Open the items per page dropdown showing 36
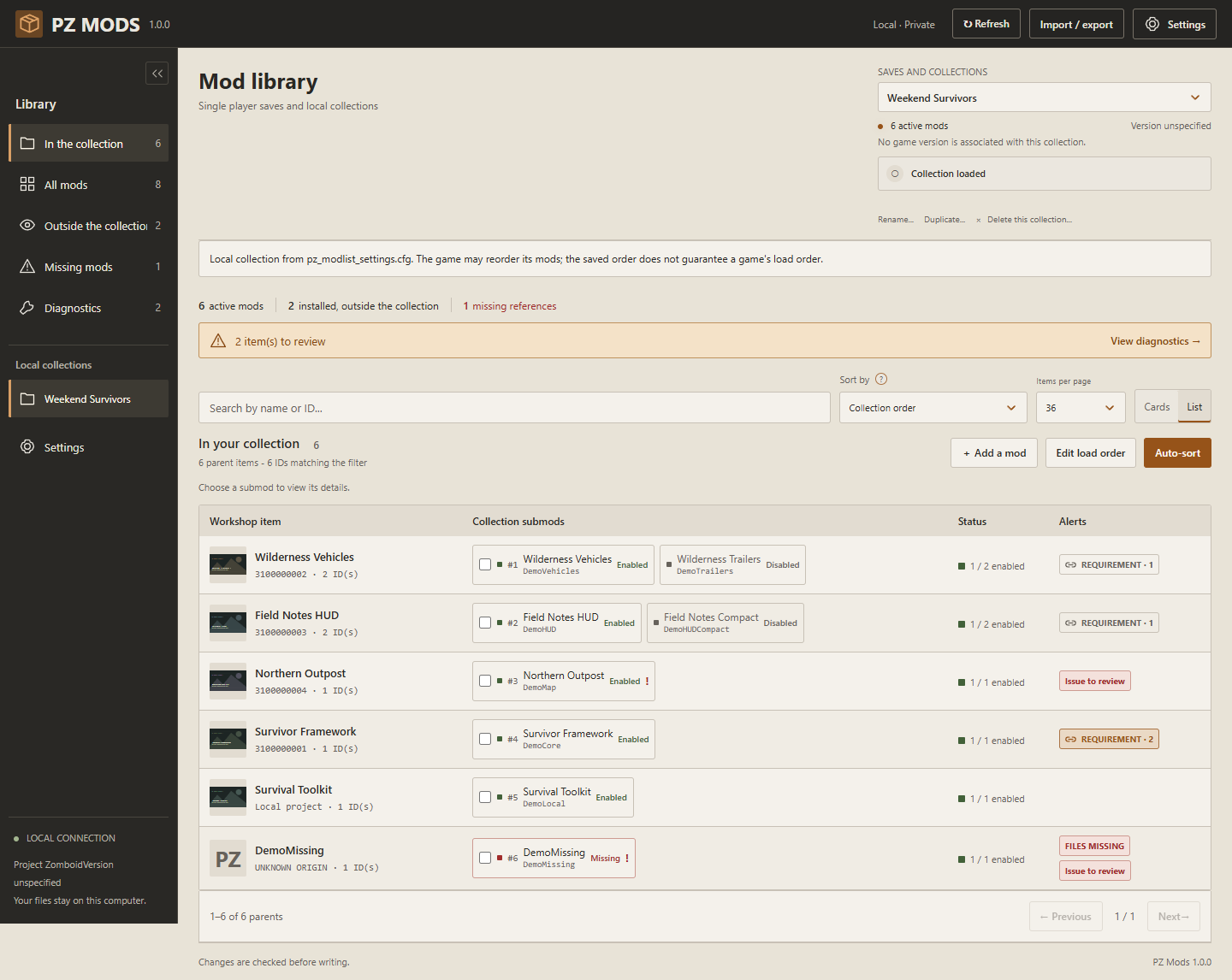Viewport: 1232px width, 980px height. [1081, 408]
